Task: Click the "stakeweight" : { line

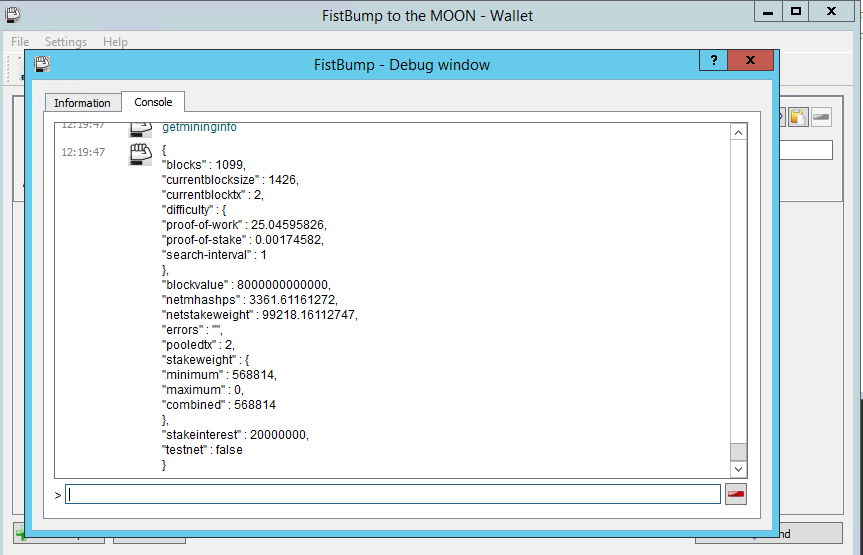Action: (x=205, y=360)
